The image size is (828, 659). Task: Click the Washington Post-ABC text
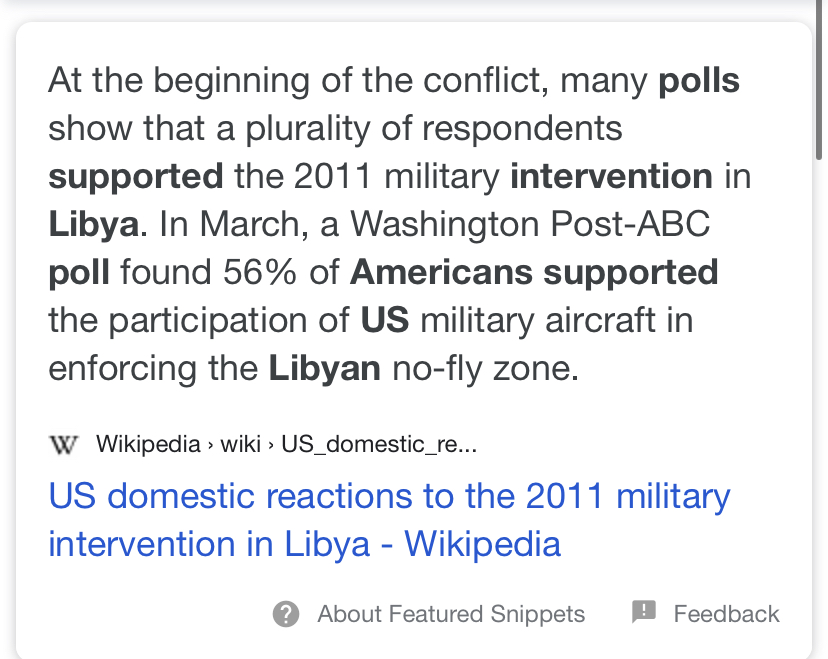(530, 224)
